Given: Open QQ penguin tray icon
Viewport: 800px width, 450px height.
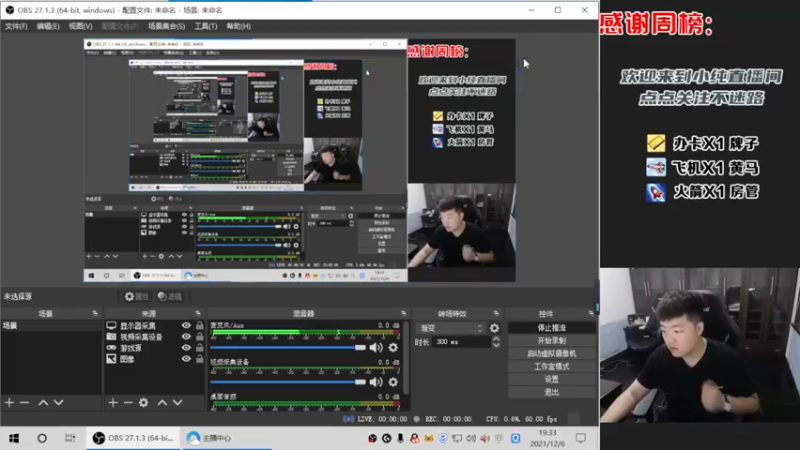Looking at the screenshot, I should pyautogui.click(x=414, y=438).
